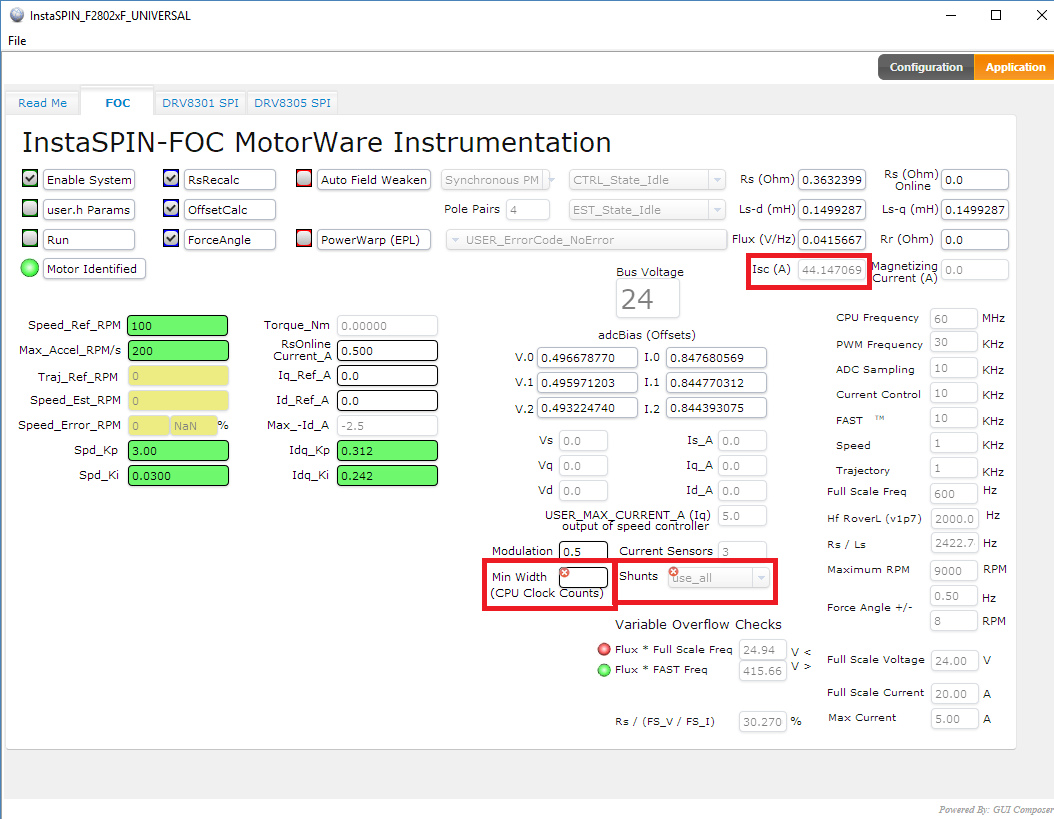Click the V.0 adcBias offset field

(587, 358)
